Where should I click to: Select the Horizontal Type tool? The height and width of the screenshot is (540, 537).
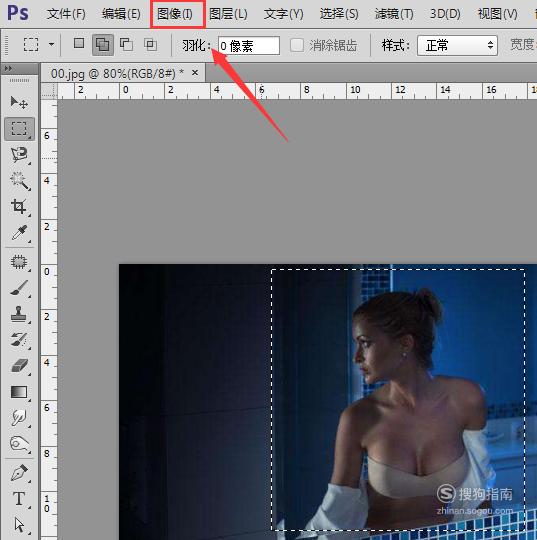[19, 499]
